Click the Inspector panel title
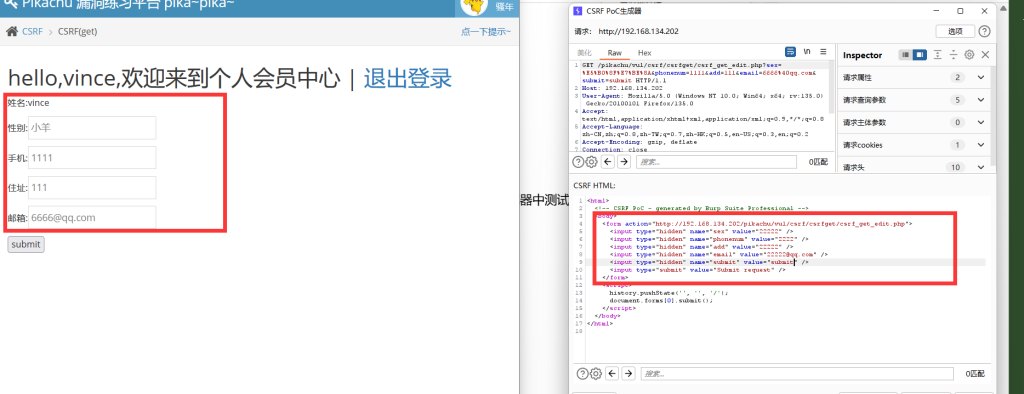 (x=862, y=55)
